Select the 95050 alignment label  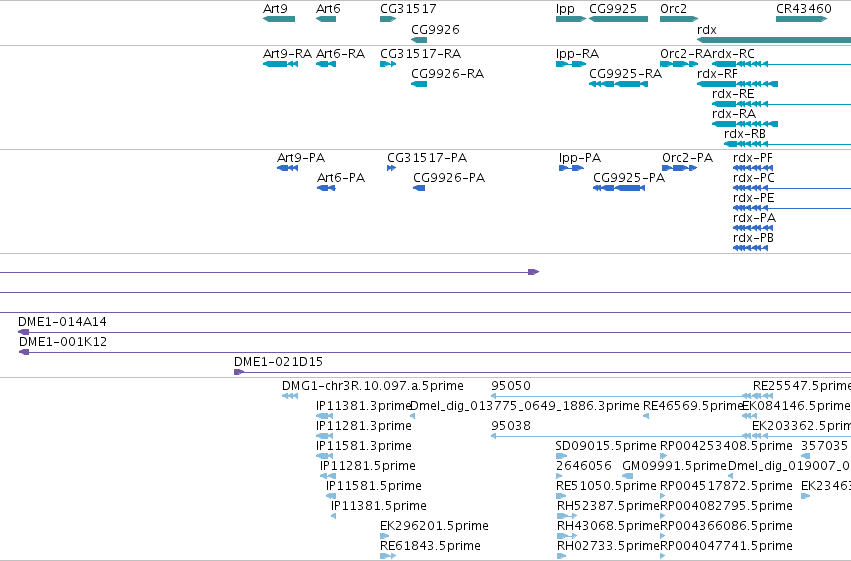(x=511, y=386)
